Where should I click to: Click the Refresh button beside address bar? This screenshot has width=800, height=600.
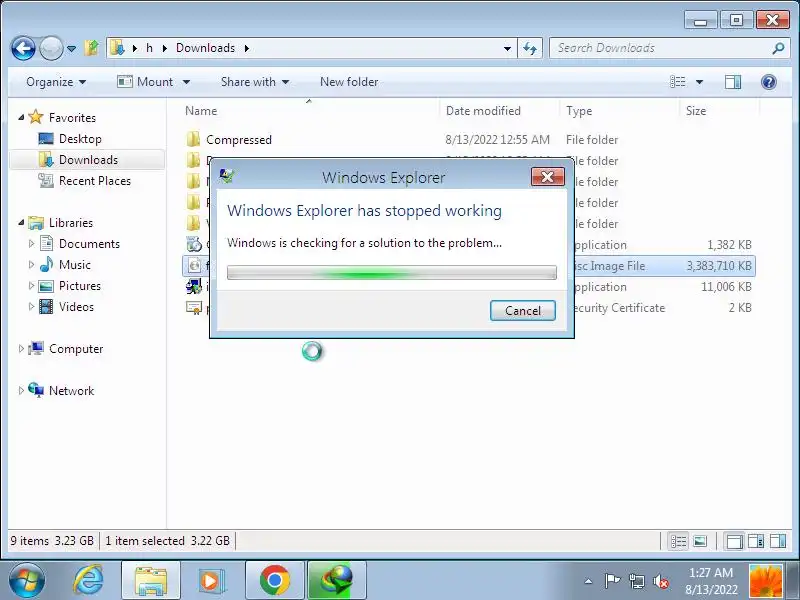click(x=530, y=48)
